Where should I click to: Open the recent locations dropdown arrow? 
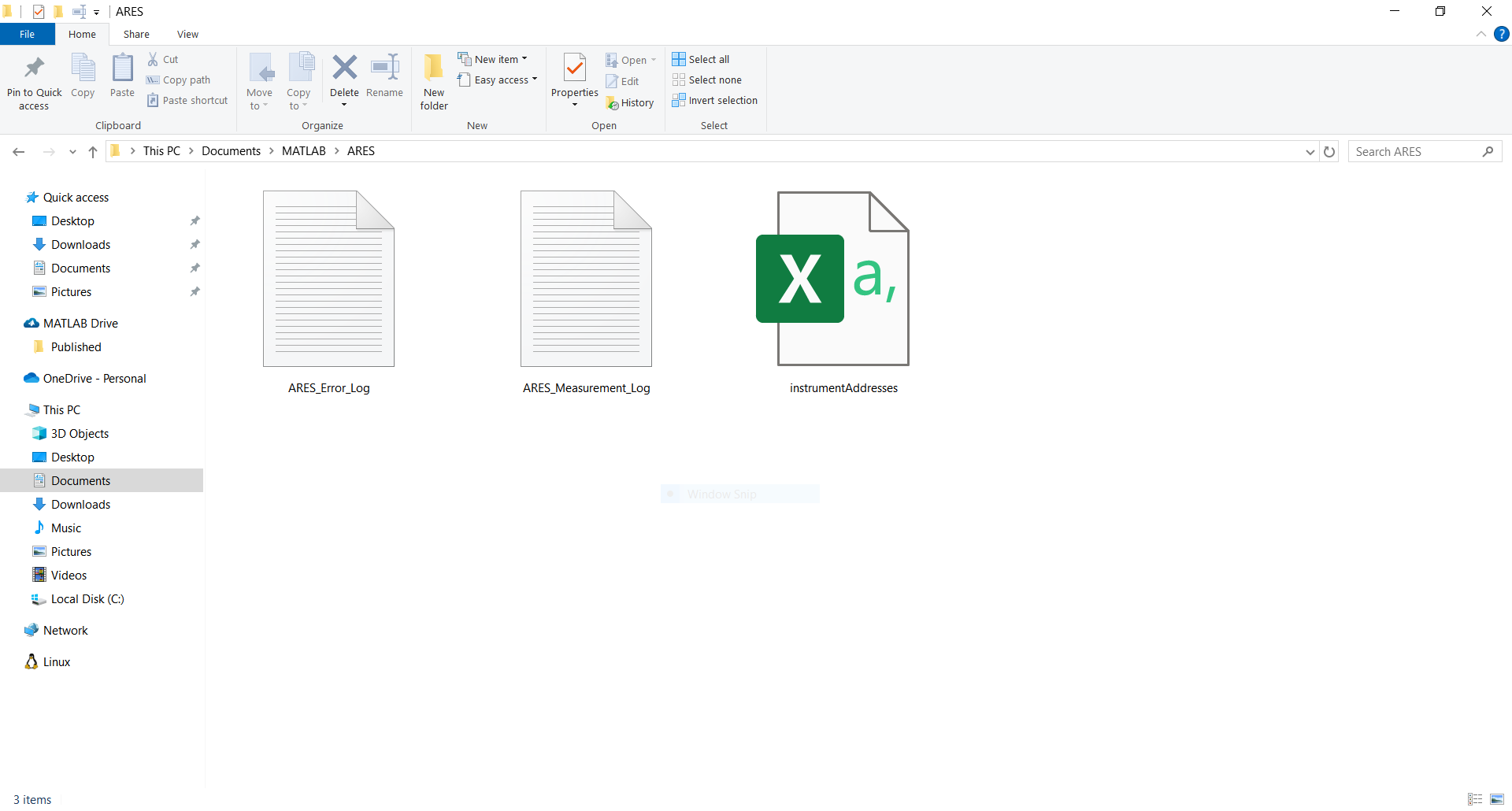coord(72,151)
